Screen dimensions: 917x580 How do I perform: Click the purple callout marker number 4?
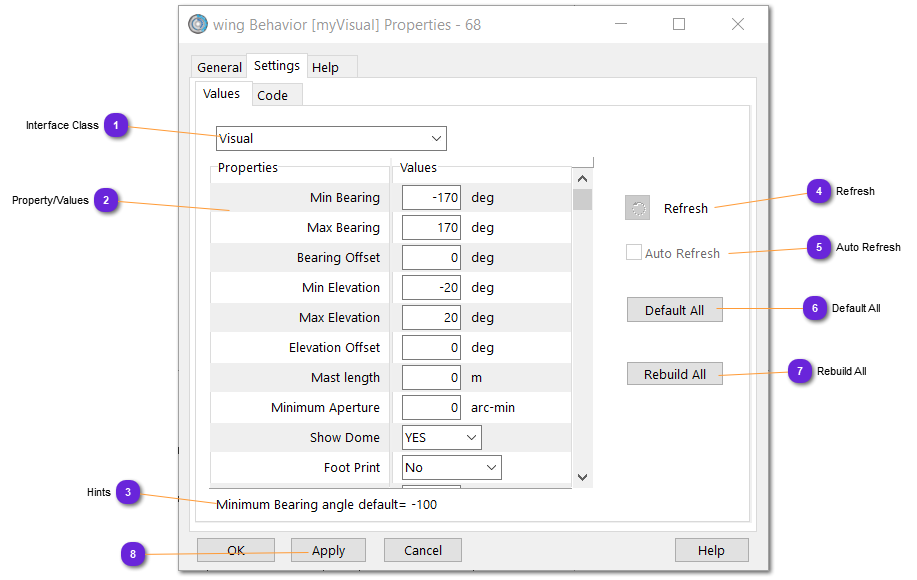819,191
